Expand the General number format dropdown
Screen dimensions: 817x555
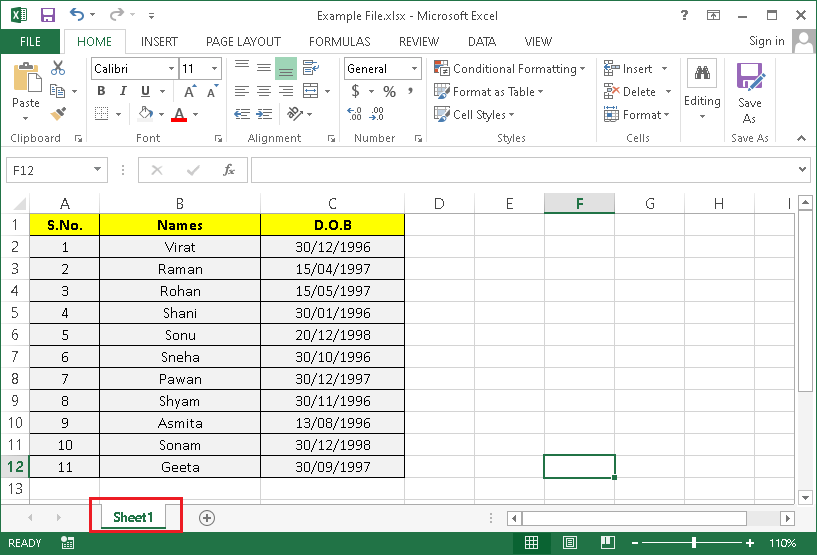pos(414,68)
